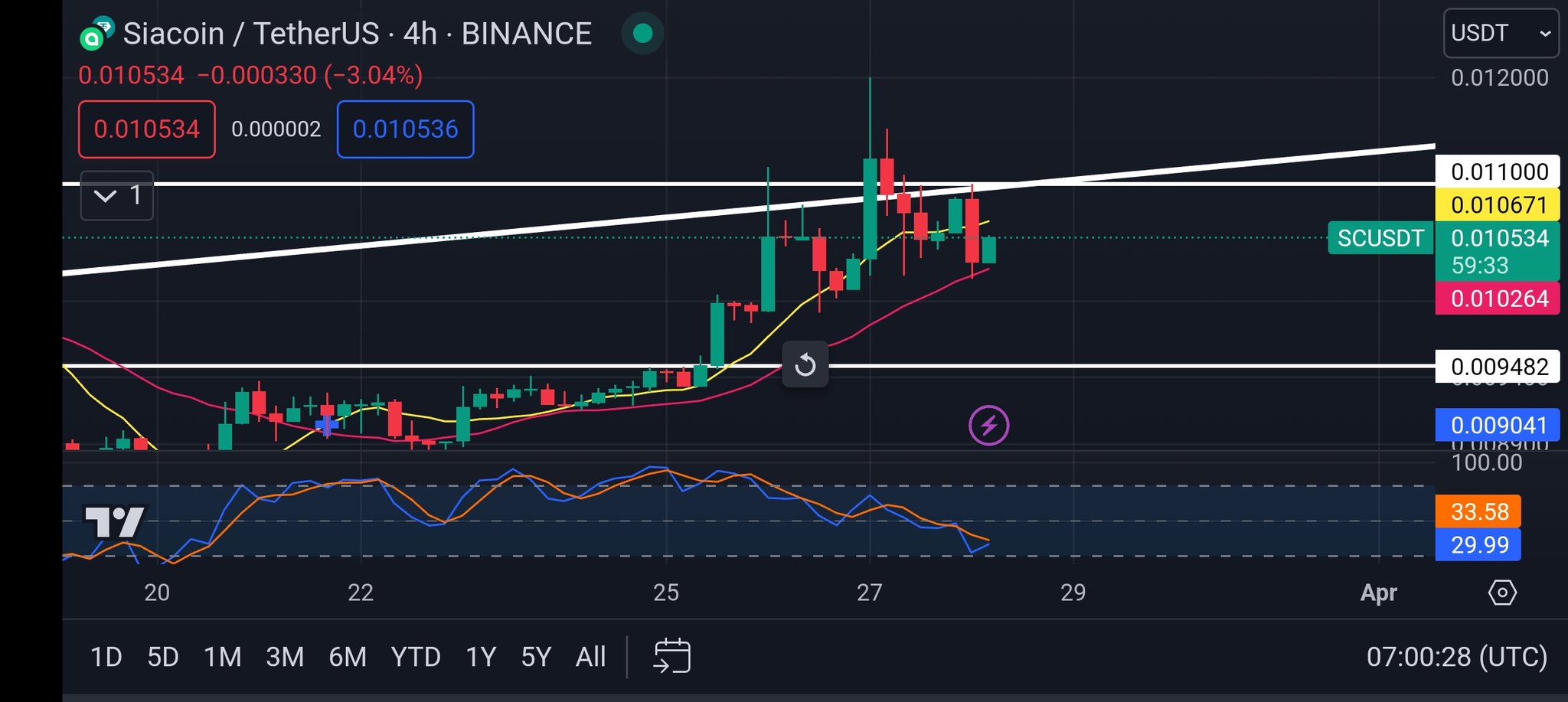Click the 0.011000 horizontal line price label
Screen dimensions: 1568x702
click(x=1498, y=171)
